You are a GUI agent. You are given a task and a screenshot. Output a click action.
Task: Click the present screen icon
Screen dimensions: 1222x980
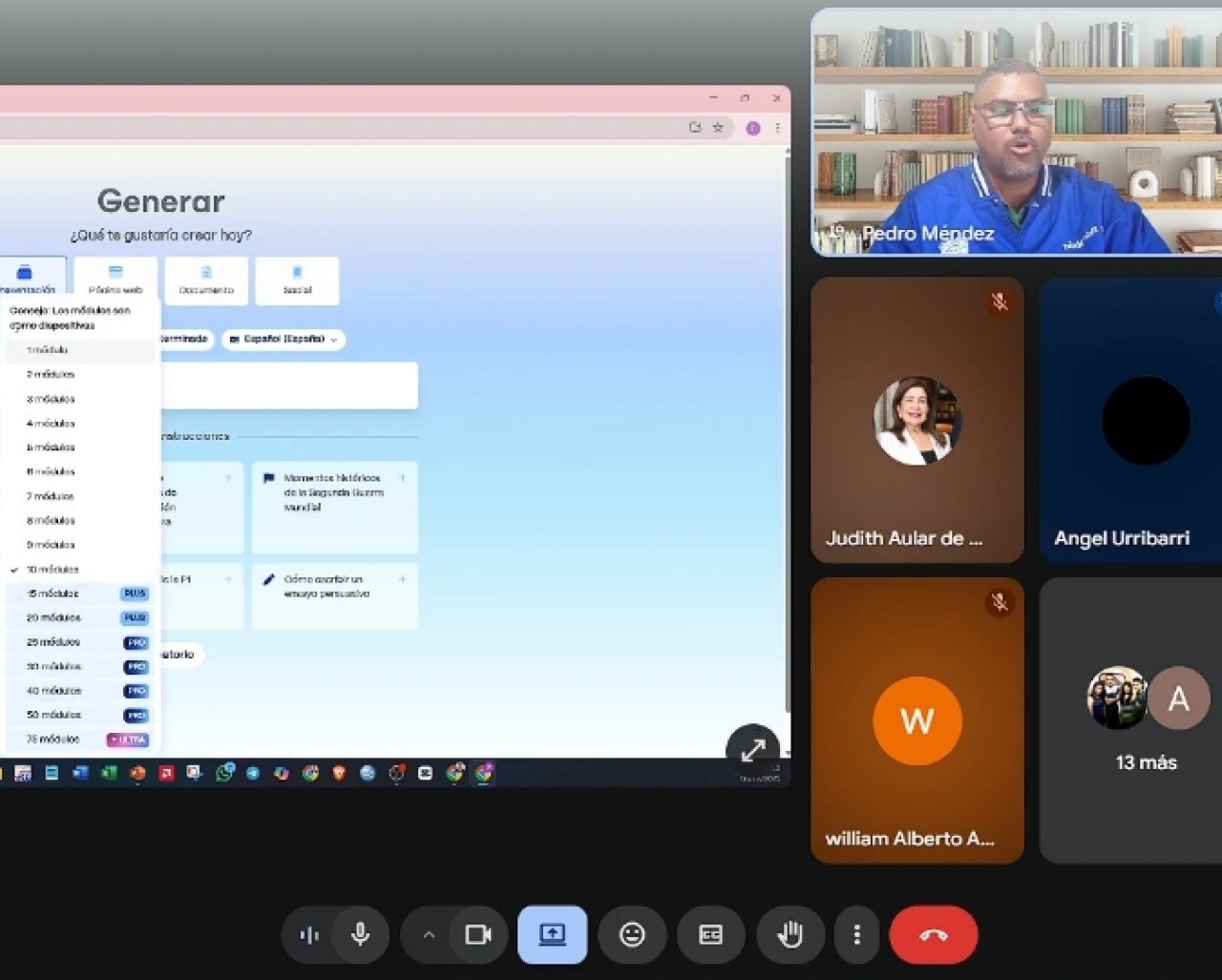point(552,934)
